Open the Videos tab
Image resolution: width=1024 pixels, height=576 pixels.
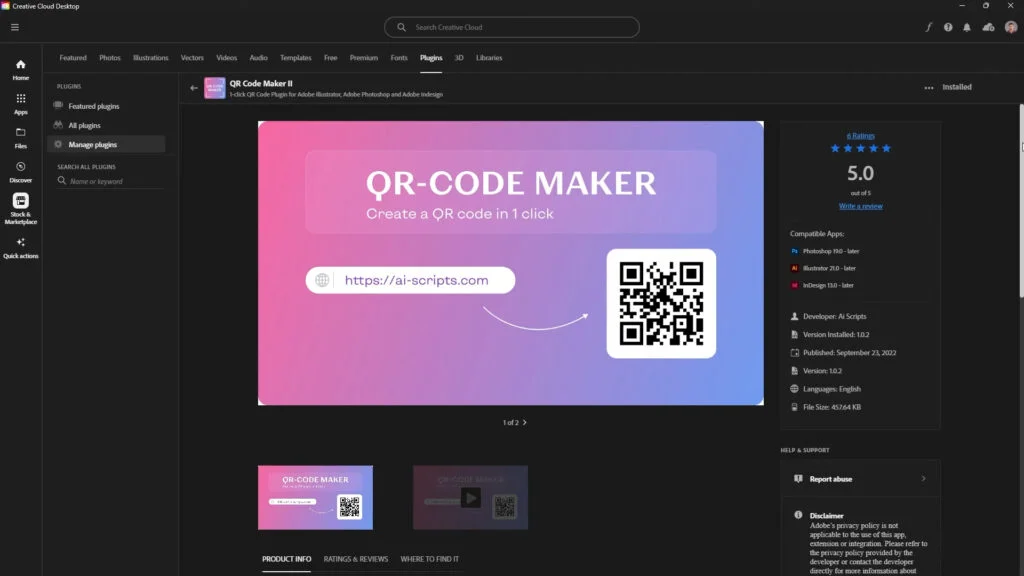point(227,57)
